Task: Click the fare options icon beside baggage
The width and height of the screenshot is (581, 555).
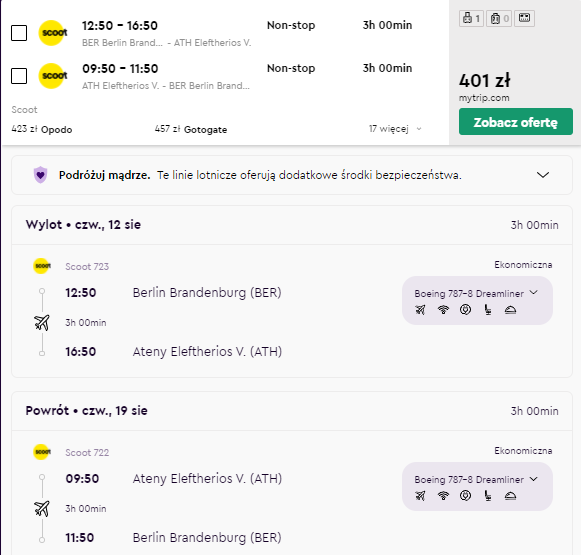Action: (x=524, y=18)
